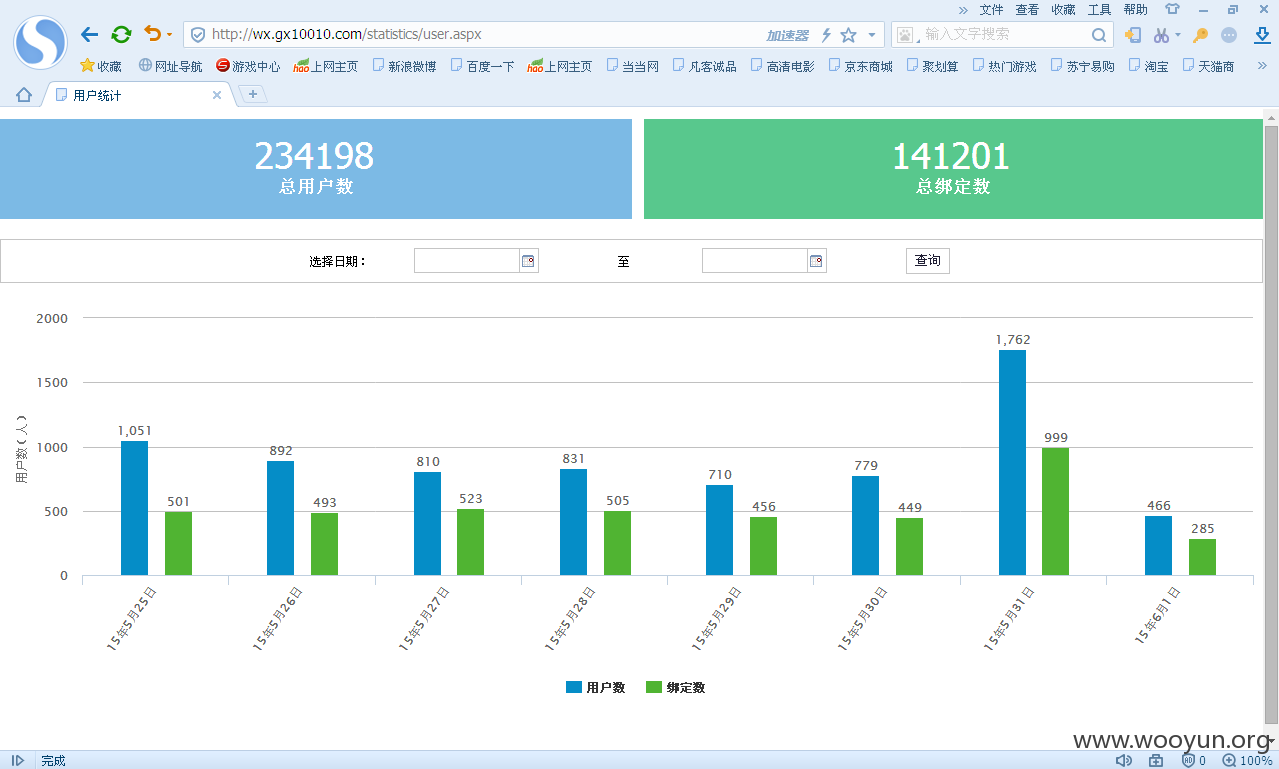Click the send-to-phone icon

pos(1133,35)
